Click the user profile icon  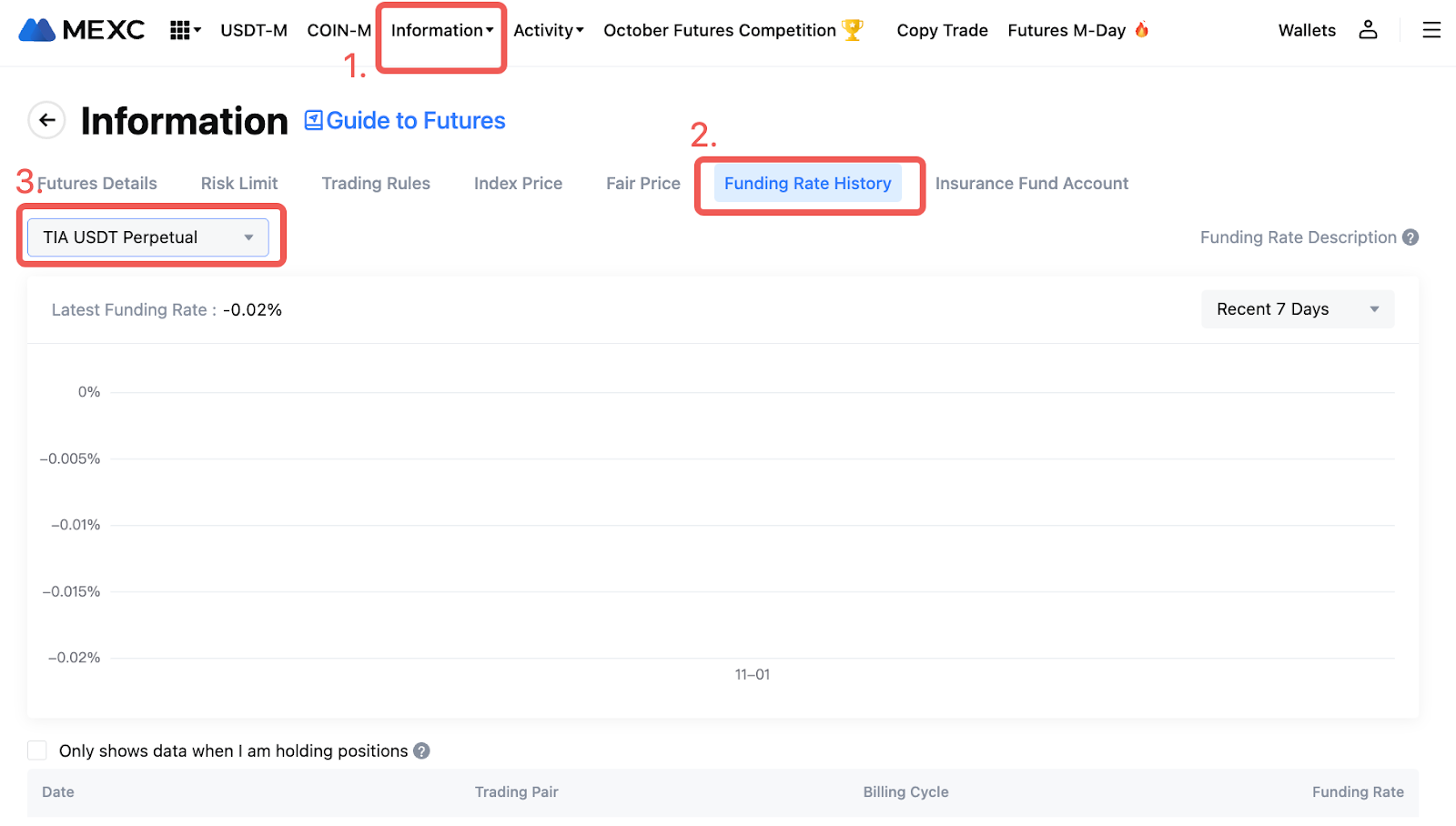(1368, 30)
